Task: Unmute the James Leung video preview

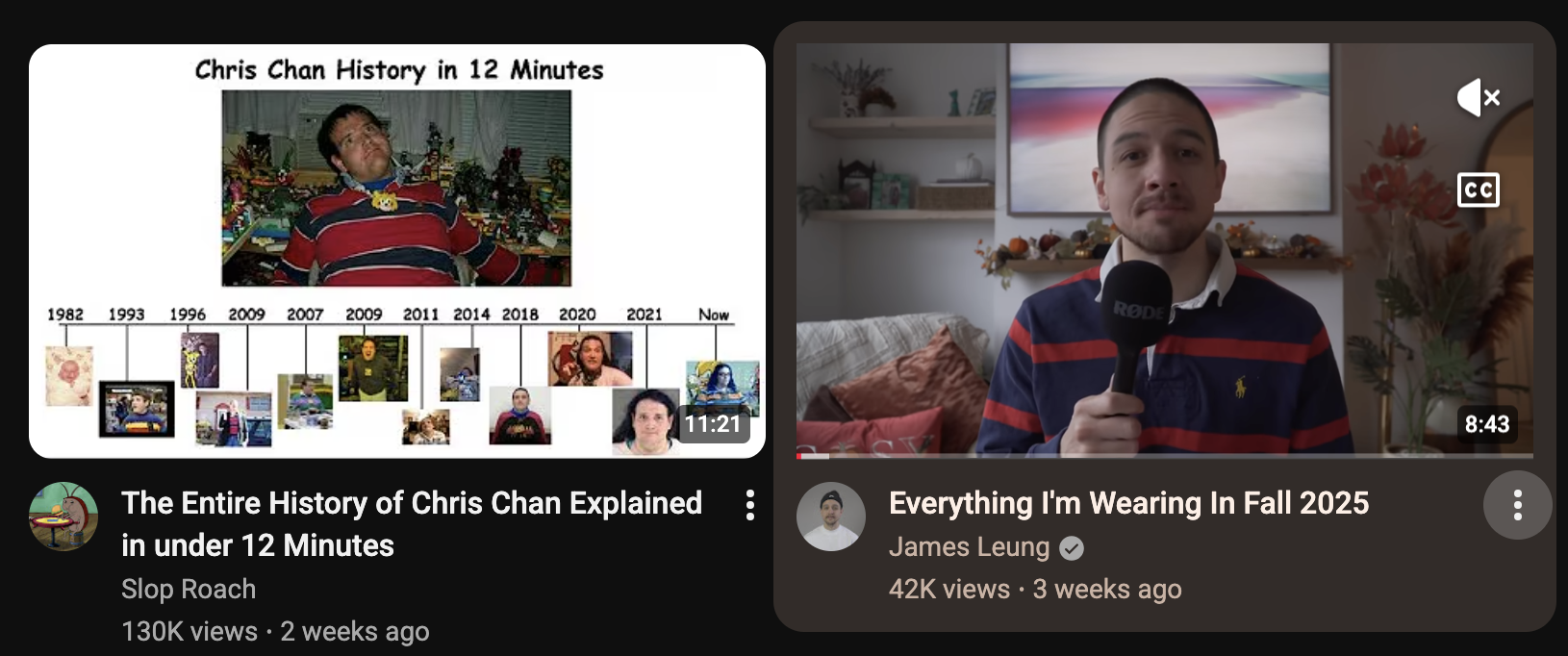Action: tap(1479, 97)
